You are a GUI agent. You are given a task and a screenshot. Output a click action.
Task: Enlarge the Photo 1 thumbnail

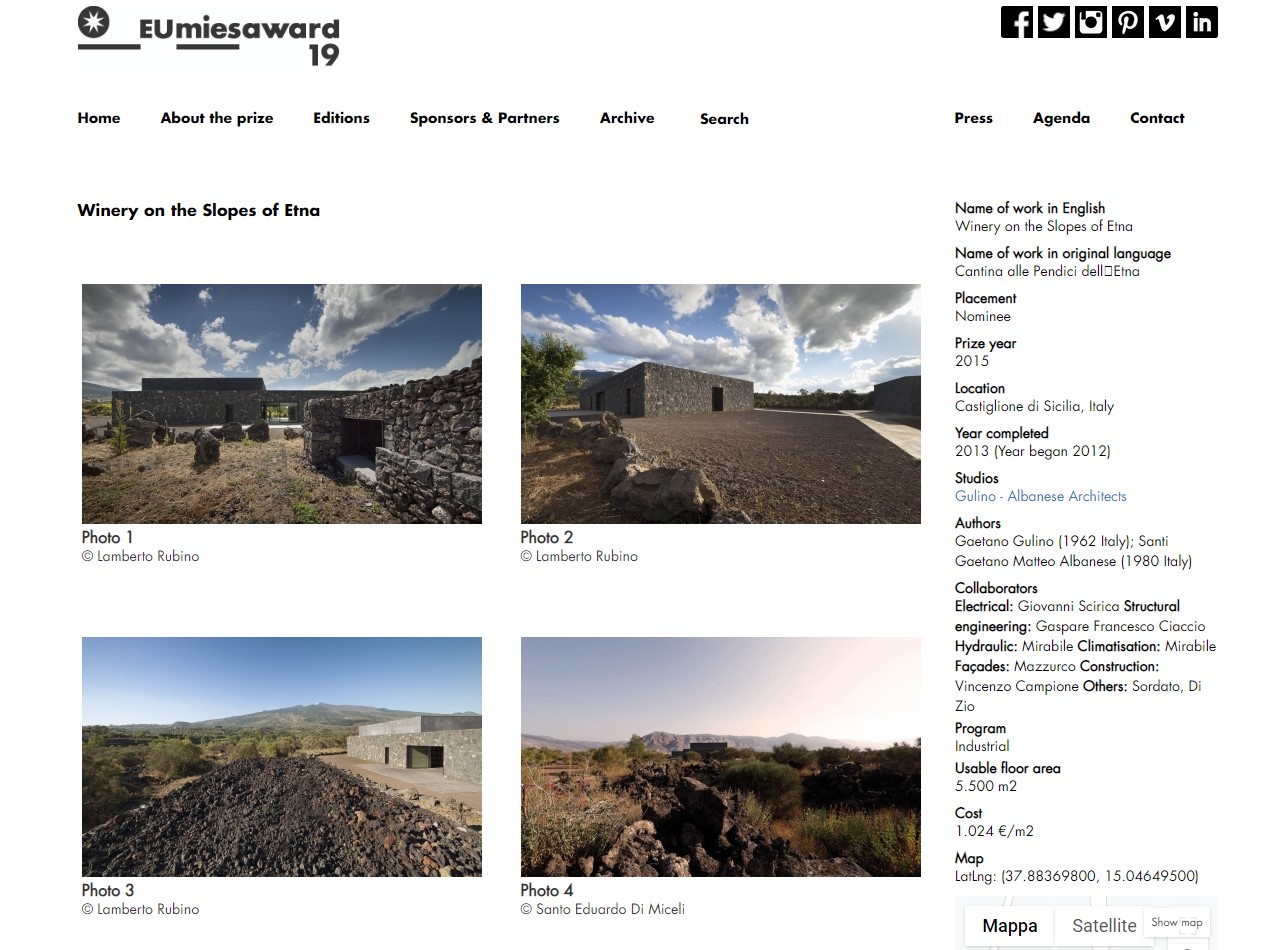pos(282,404)
